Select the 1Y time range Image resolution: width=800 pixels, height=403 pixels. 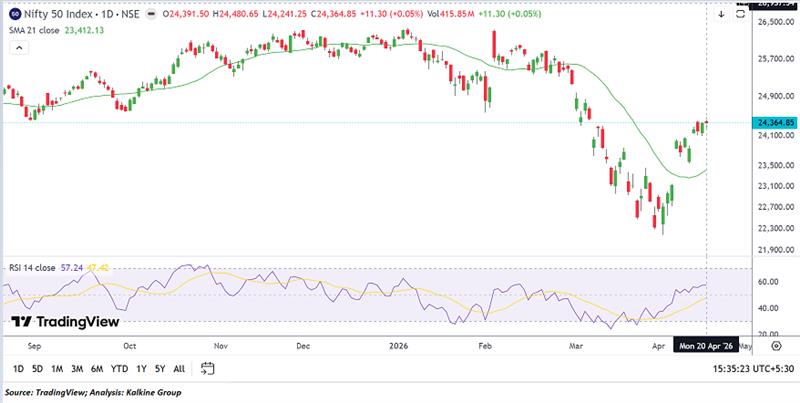(x=141, y=369)
